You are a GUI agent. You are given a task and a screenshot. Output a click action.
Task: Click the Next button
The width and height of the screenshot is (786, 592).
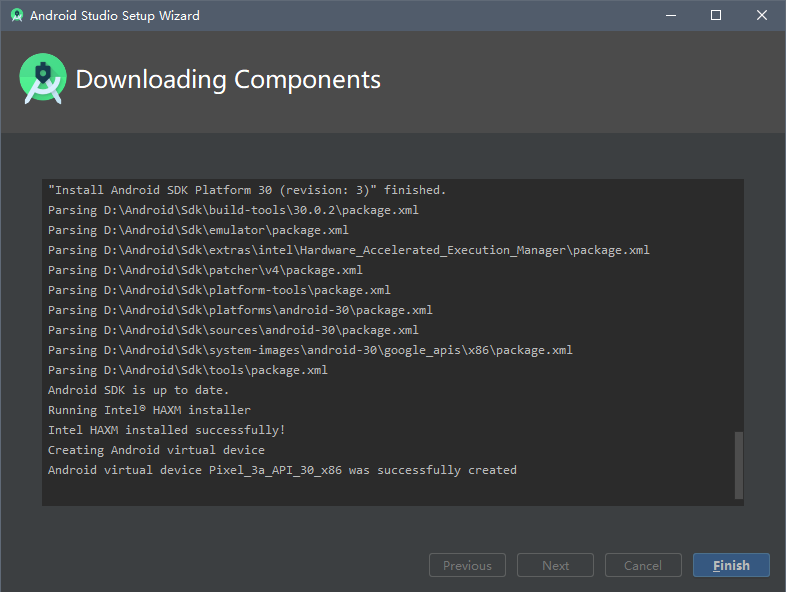[x=555, y=565]
